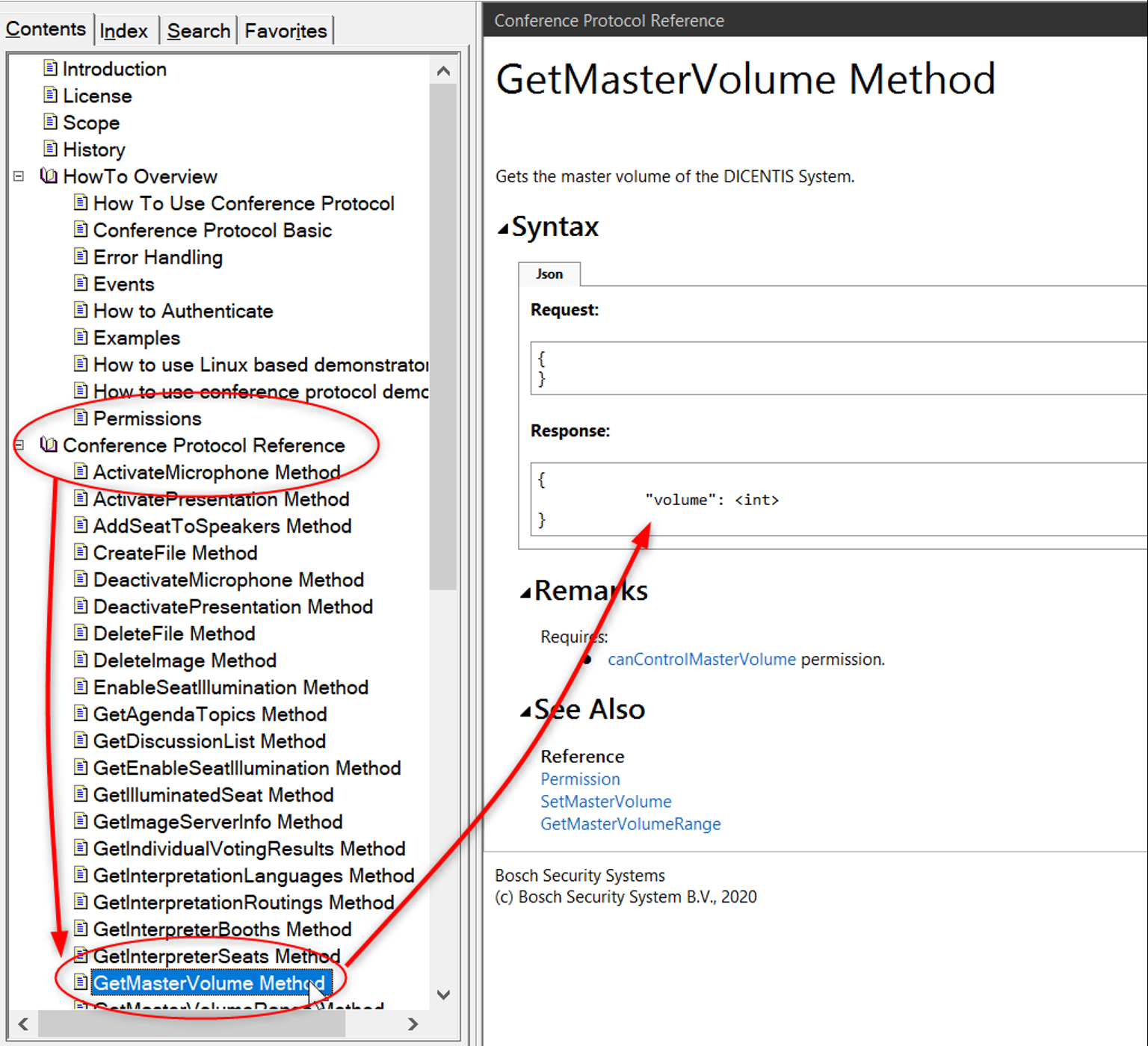The height and width of the screenshot is (1046, 1148).
Task: Click the scroll down arrow in contents tree
Action: [443, 994]
